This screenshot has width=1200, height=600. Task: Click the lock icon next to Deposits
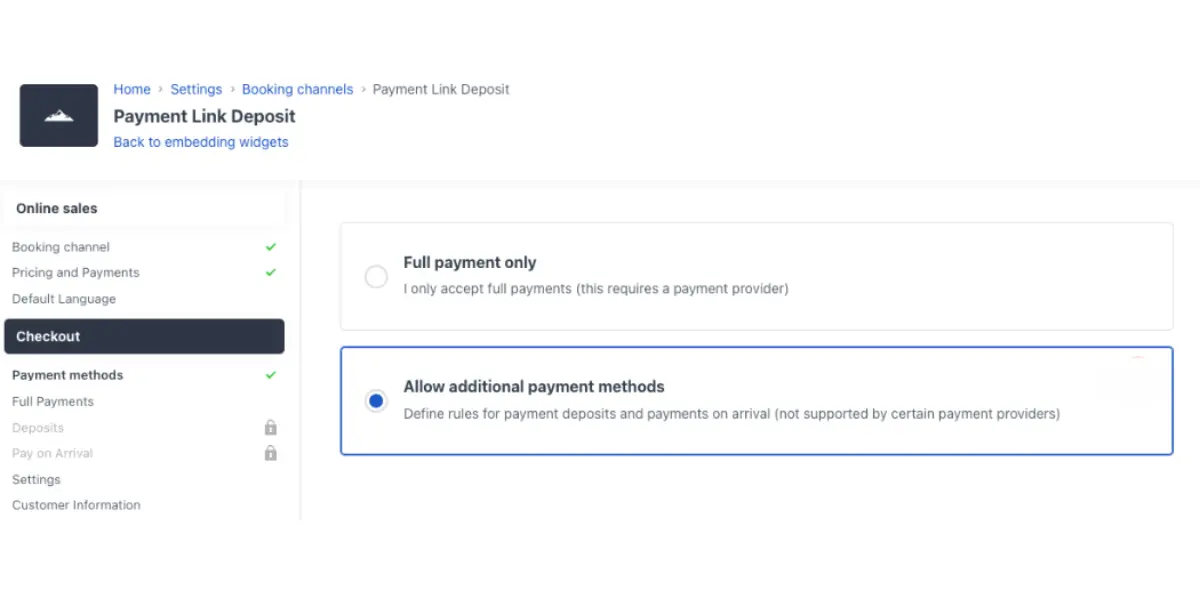pos(270,428)
